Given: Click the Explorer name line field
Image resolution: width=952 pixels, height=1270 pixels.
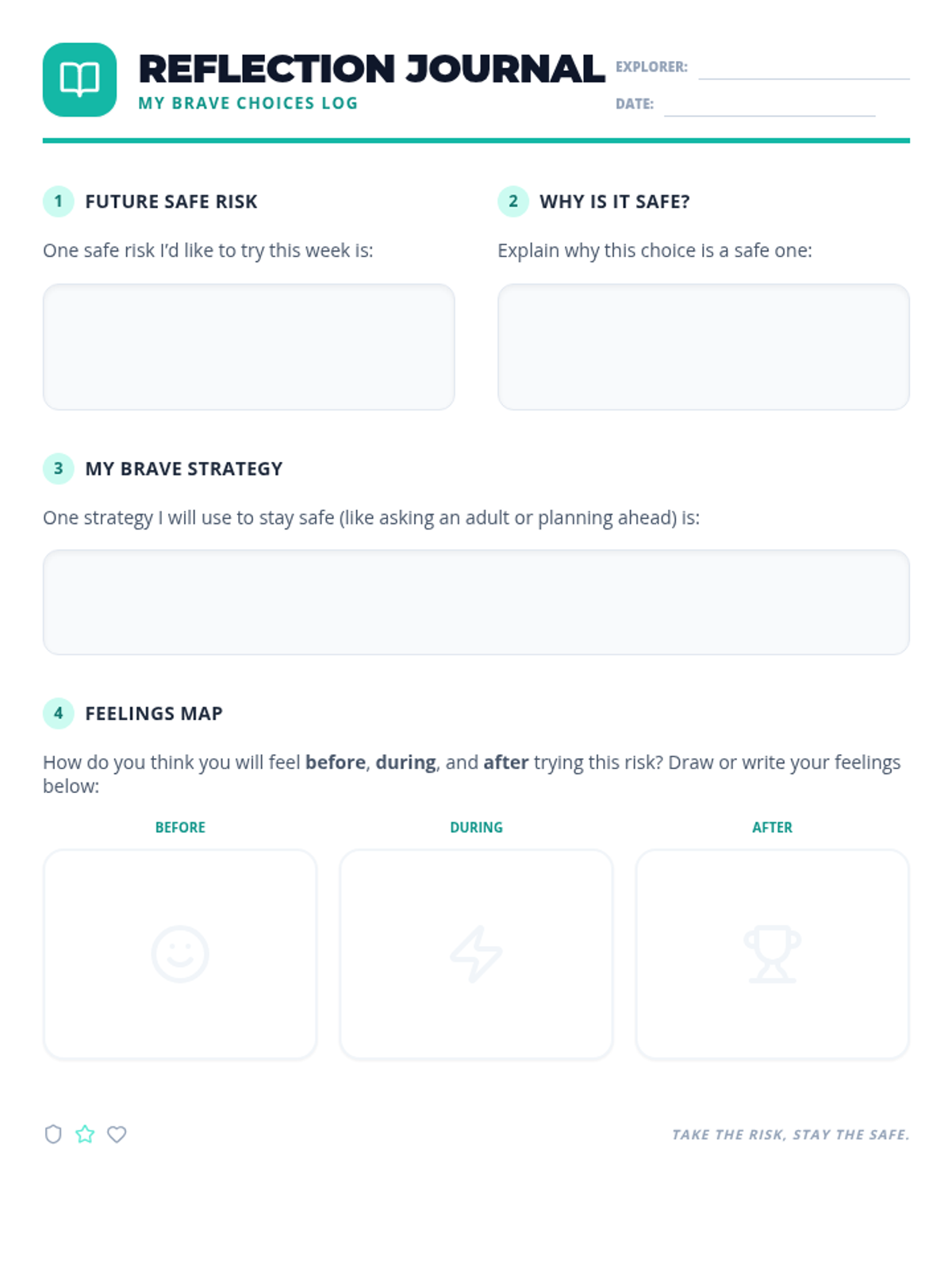Looking at the screenshot, I should [x=803, y=70].
